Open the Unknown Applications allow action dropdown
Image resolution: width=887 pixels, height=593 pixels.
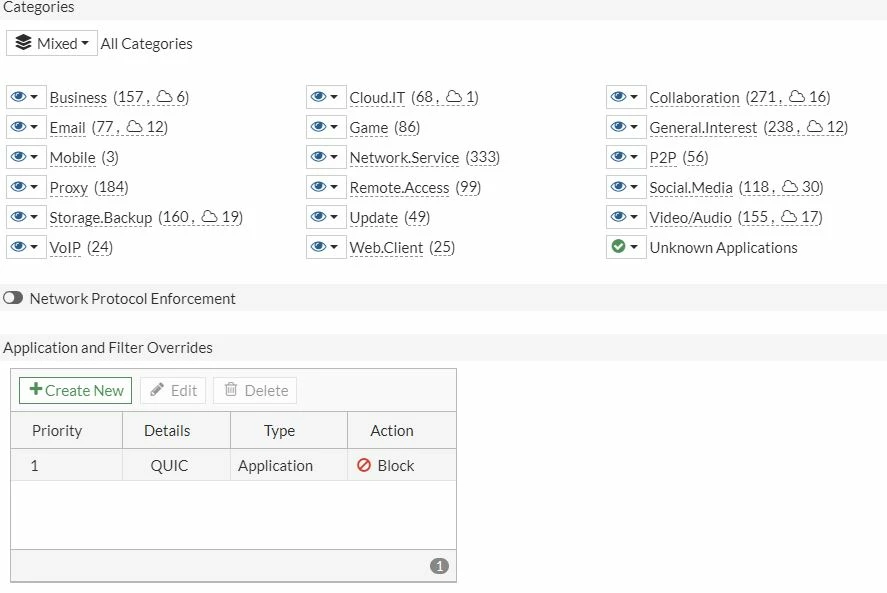click(x=626, y=247)
